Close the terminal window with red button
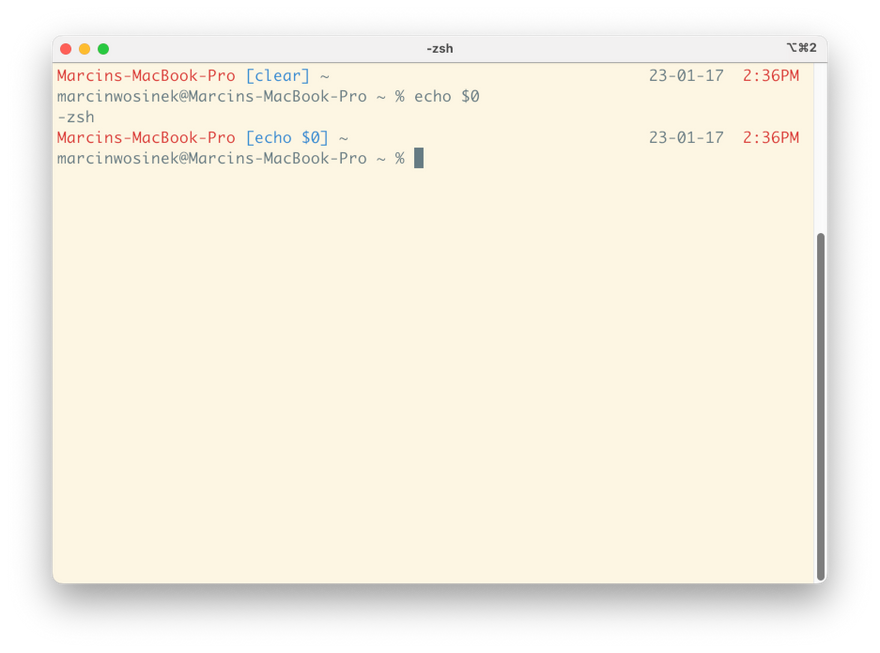 (66, 48)
